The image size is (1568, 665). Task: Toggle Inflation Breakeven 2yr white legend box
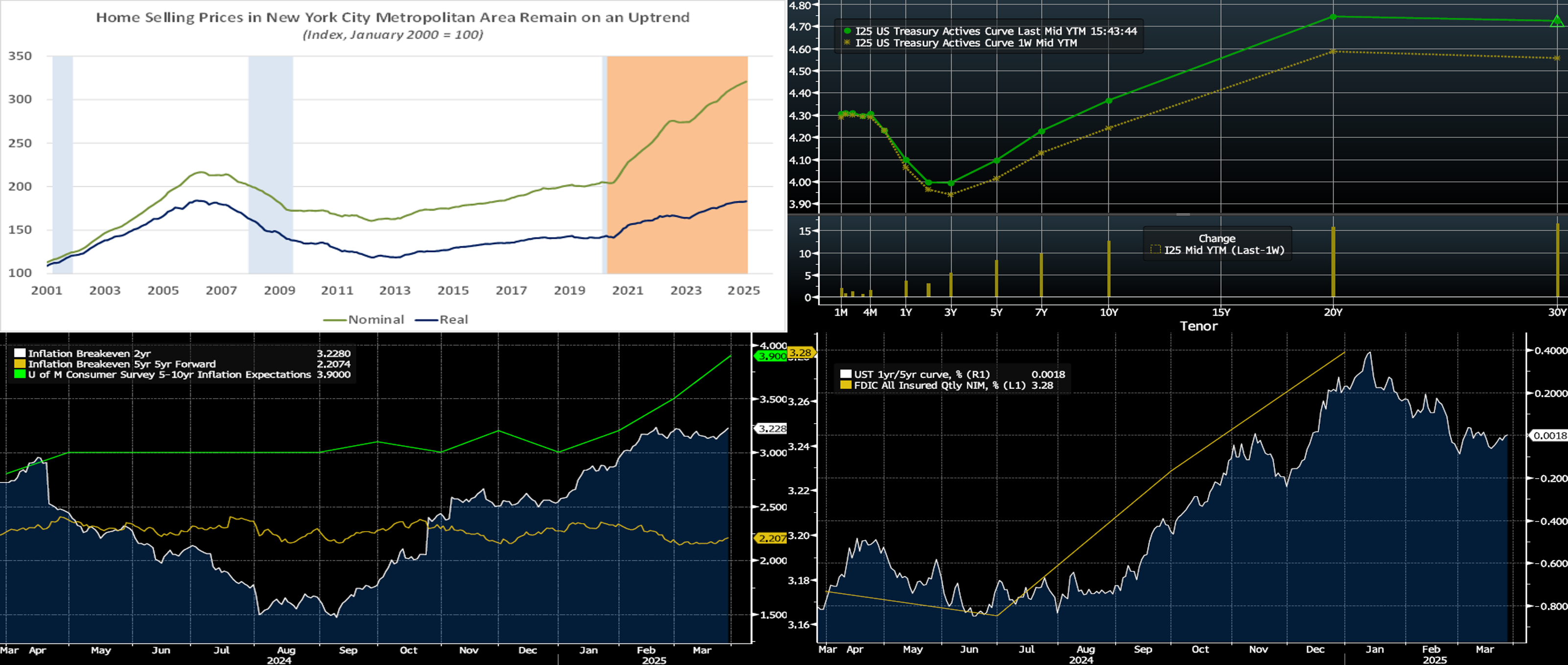coord(20,353)
